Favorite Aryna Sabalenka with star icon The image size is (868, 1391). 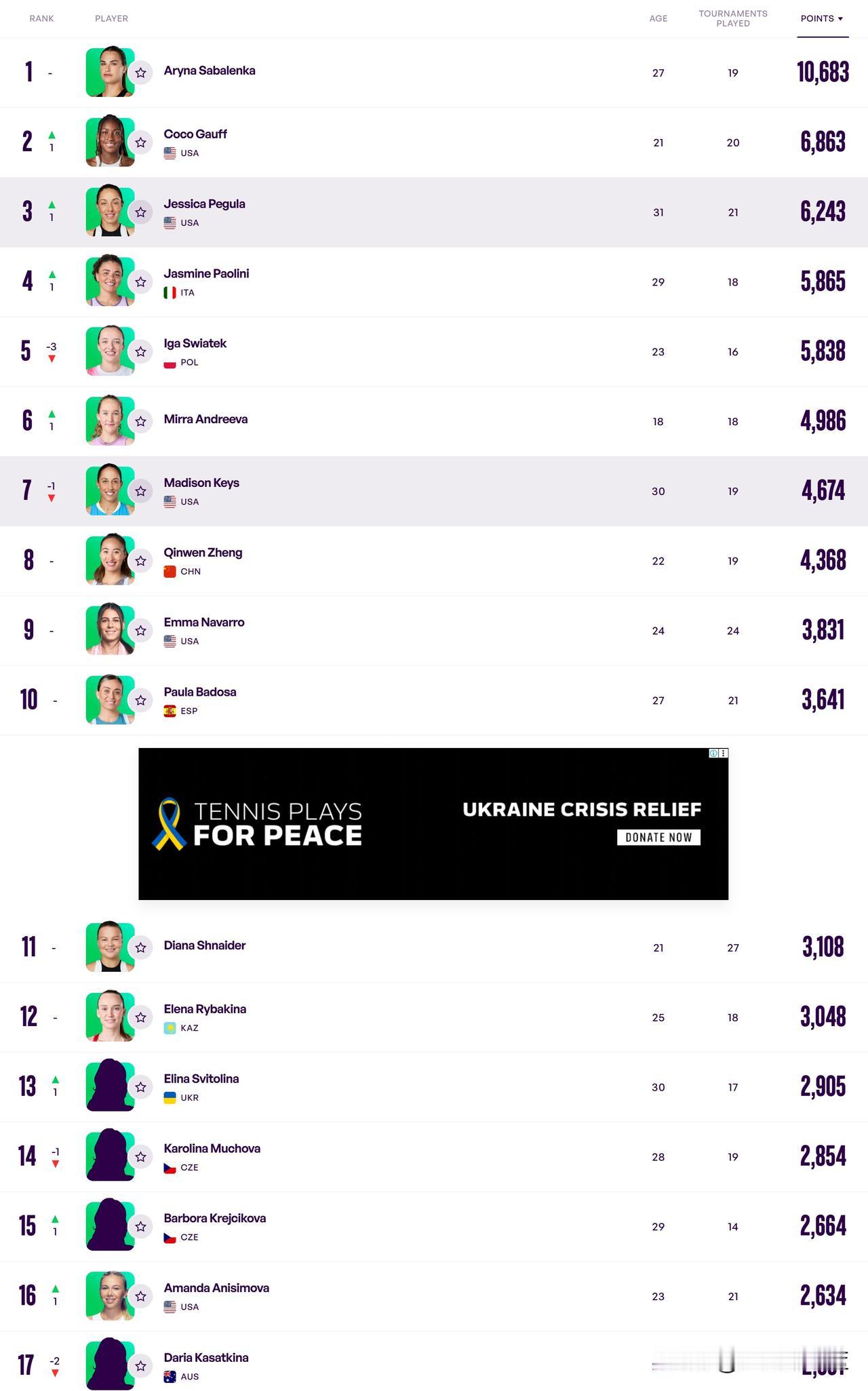click(x=140, y=73)
